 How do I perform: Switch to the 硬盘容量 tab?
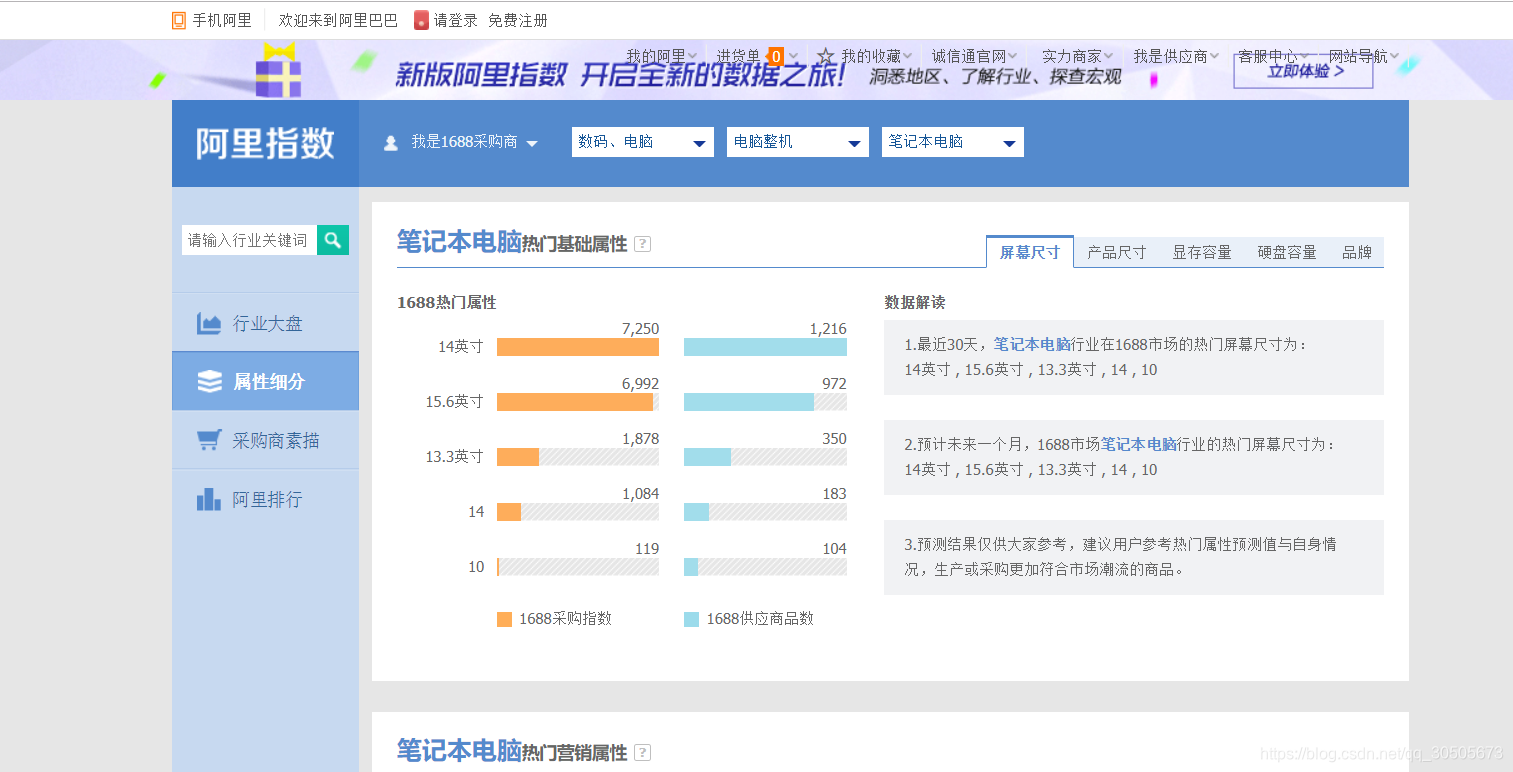(1287, 252)
